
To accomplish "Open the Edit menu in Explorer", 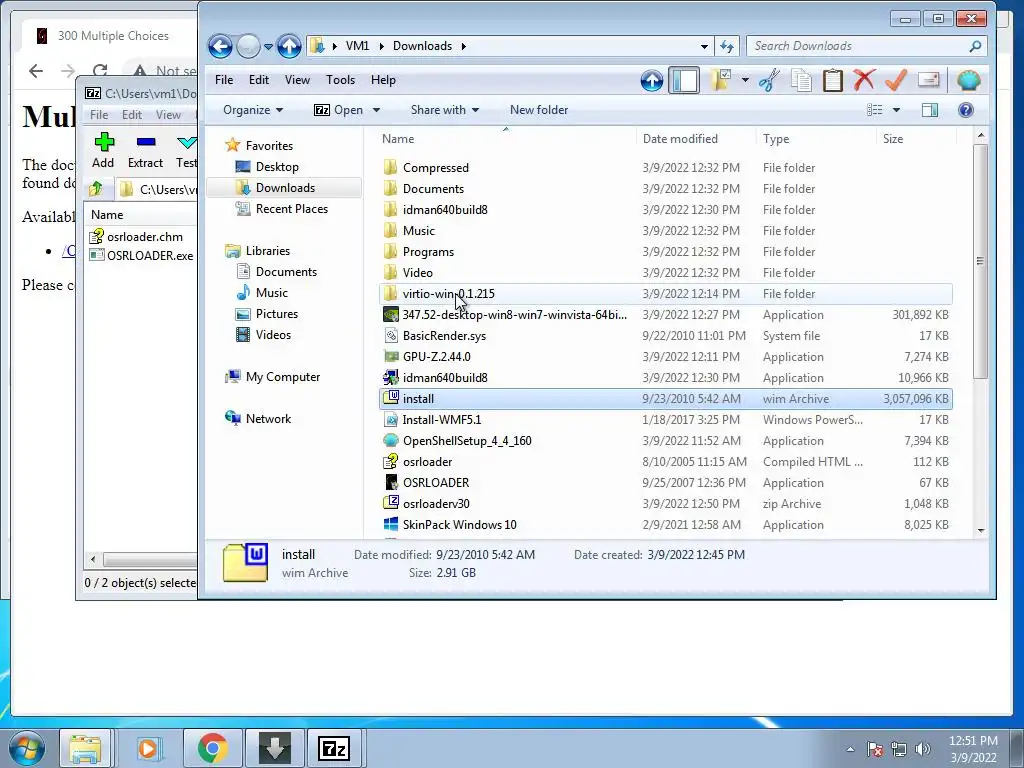I will coord(259,80).
